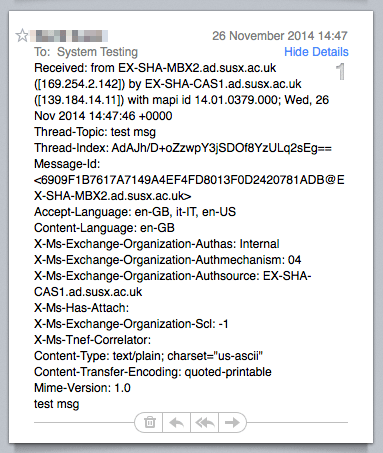
Task: Click the Authas: Internal header line
Action: [157, 244]
